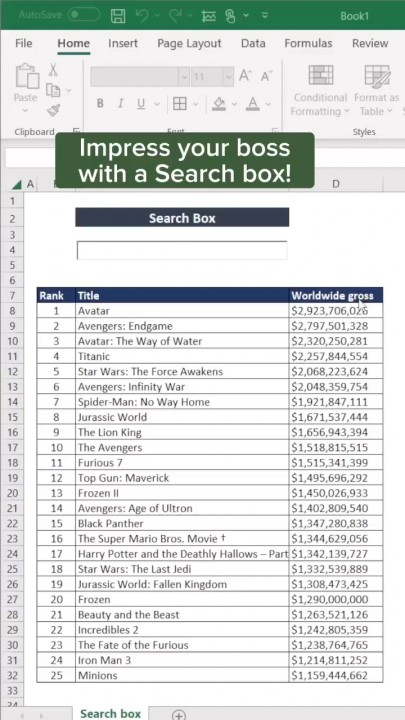Image resolution: width=405 pixels, height=720 pixels.
Task: Click the Fill Color bucket icon
Action: [219, 104]
